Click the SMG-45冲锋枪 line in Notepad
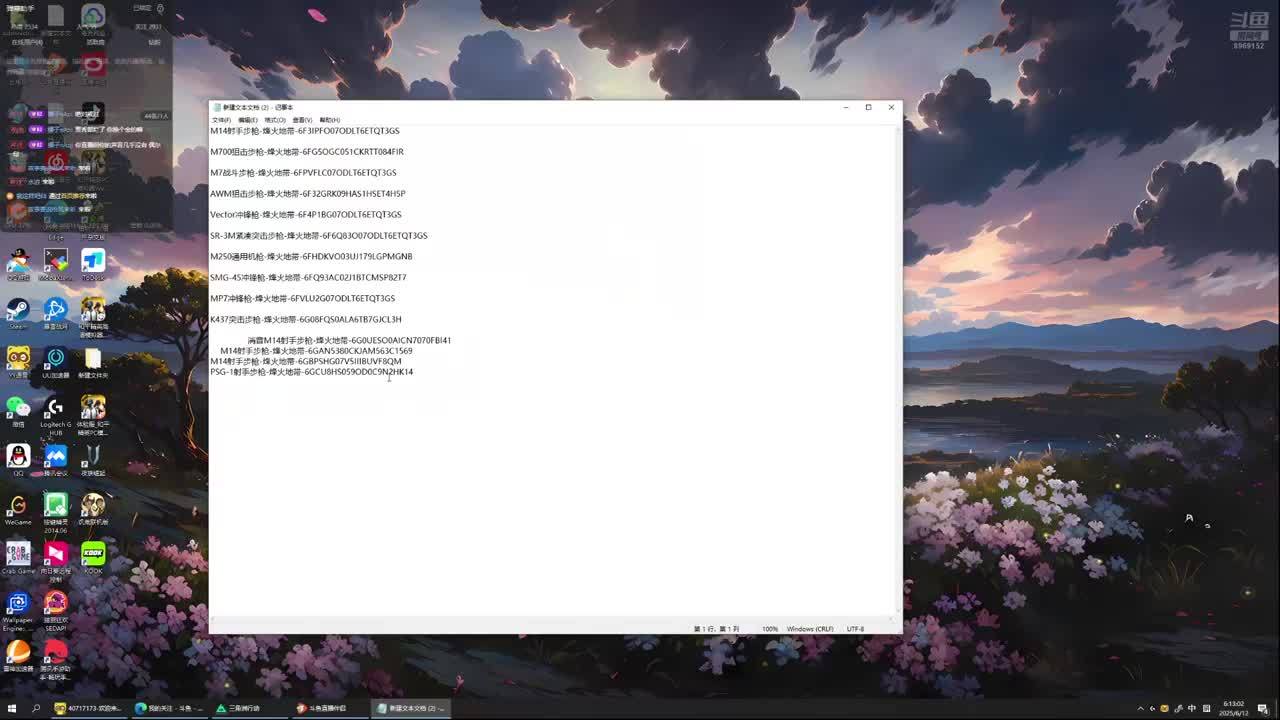The height and width of the screenshot is (720, 1280). click(x=308, y=278)
